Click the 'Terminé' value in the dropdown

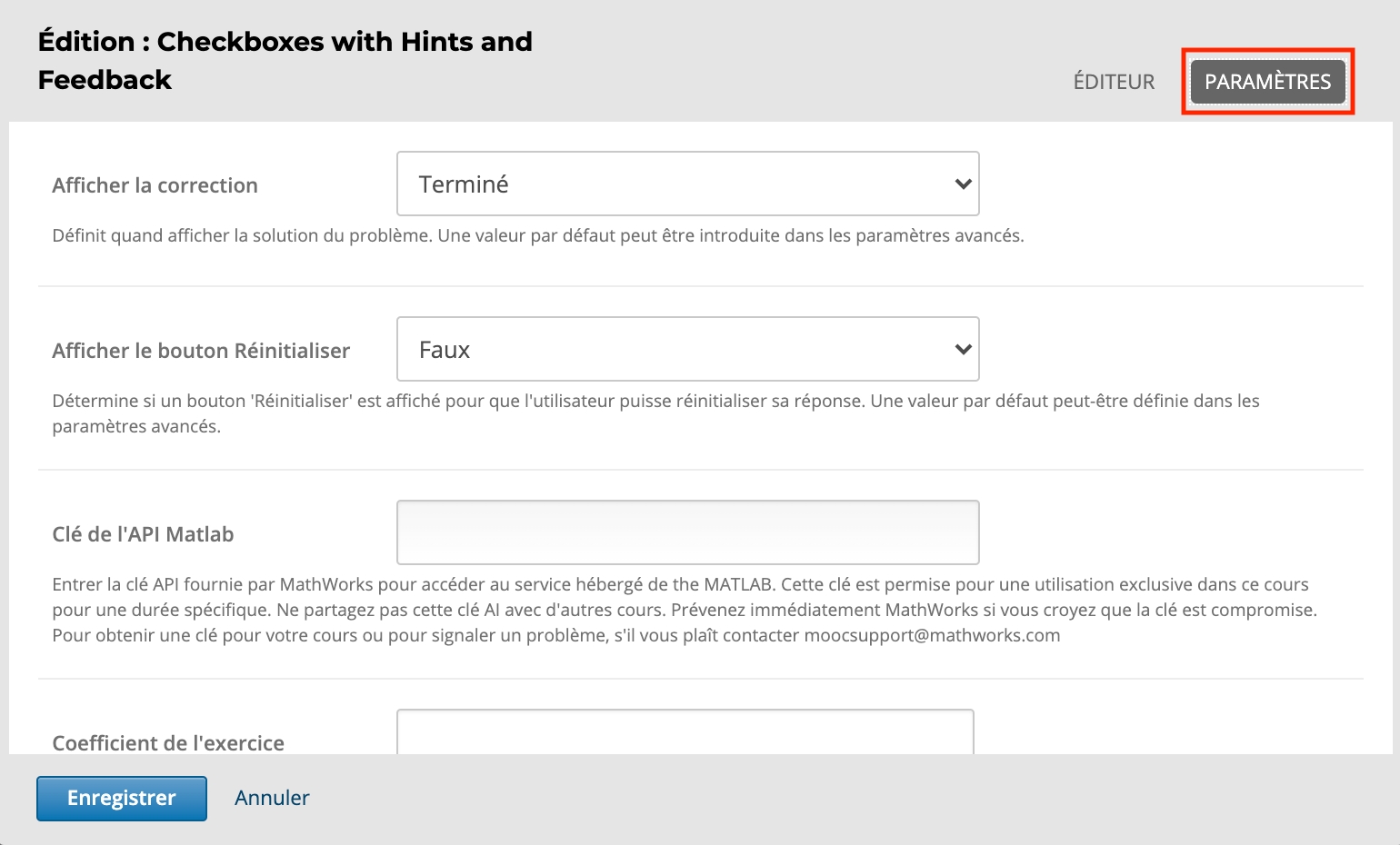pyautogui.click(x=464, y=184)
